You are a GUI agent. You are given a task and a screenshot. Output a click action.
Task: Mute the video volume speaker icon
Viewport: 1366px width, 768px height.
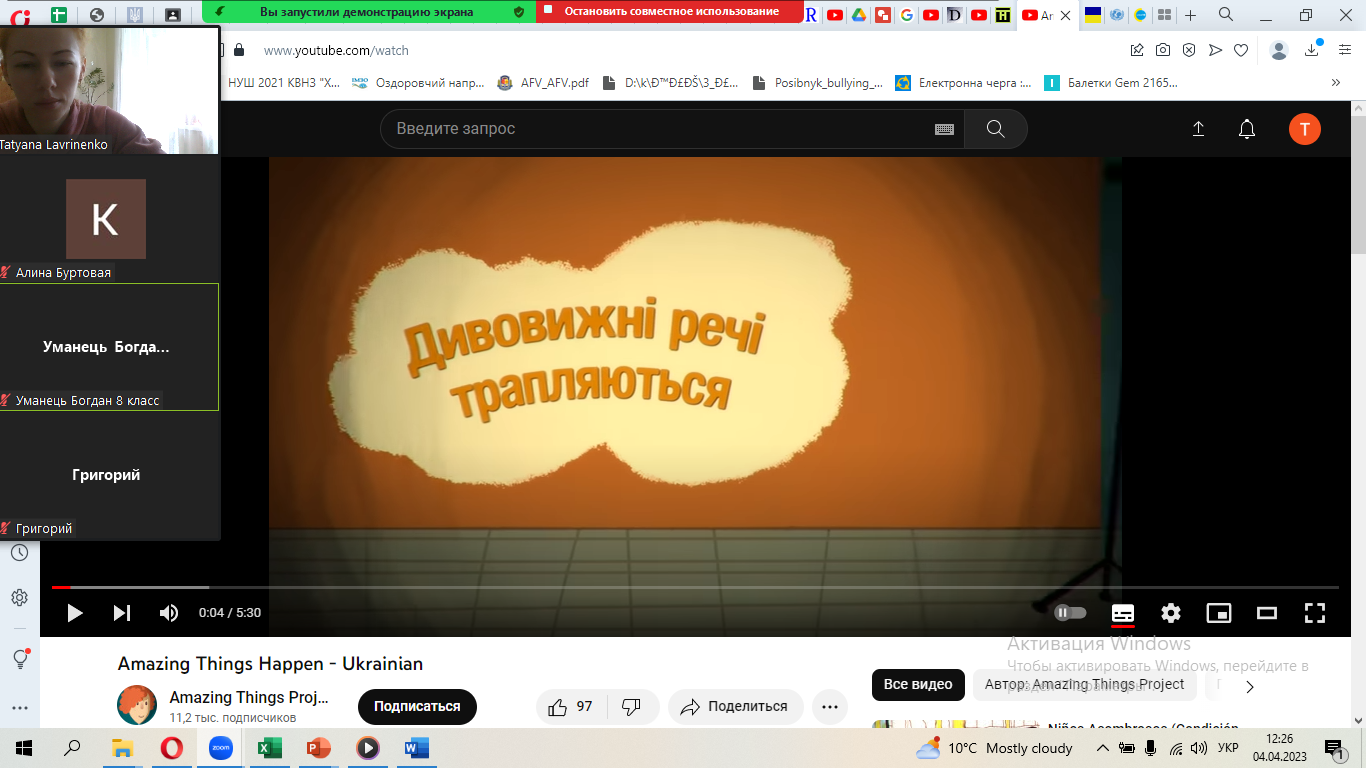pos(169,613)
